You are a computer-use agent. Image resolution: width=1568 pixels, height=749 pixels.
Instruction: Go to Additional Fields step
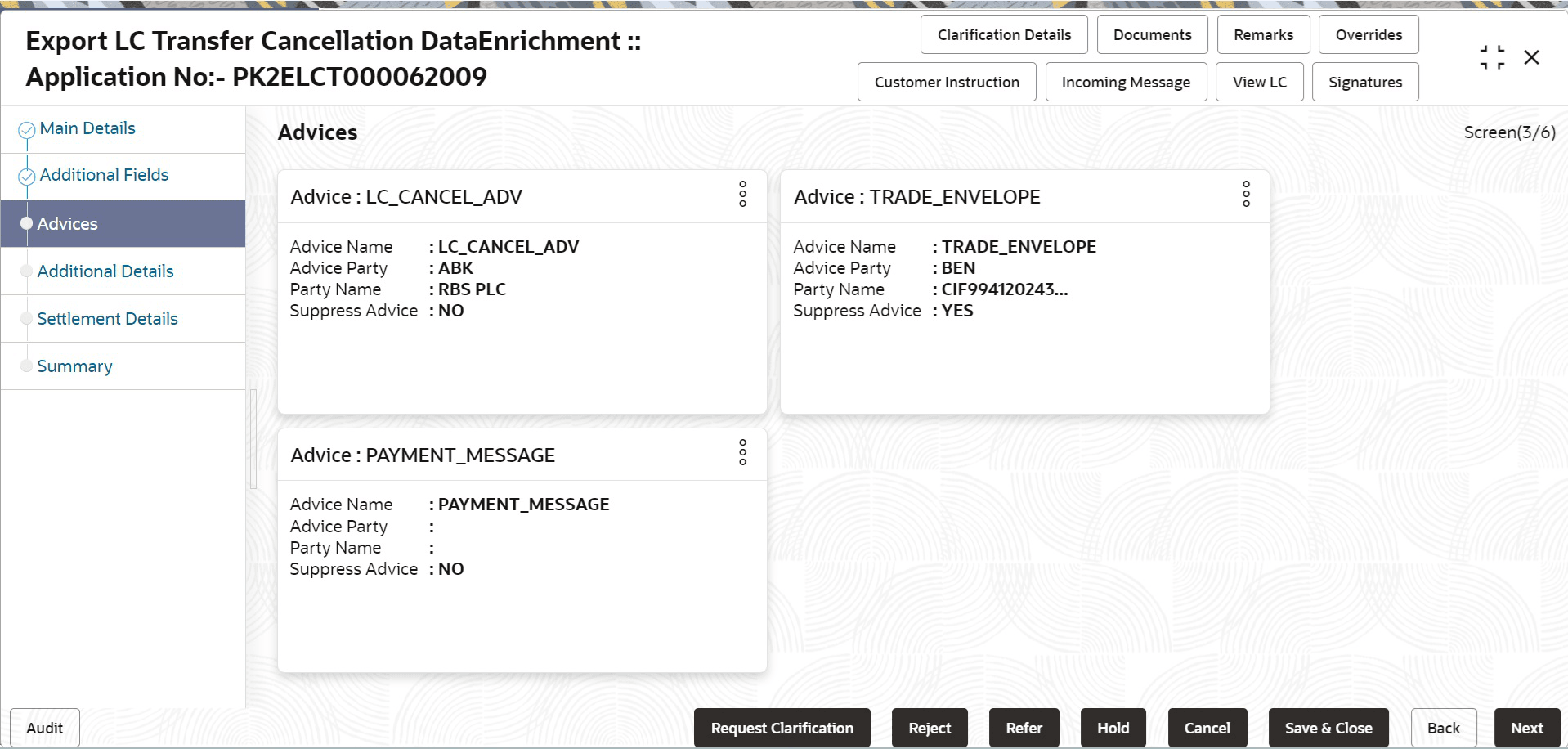click(x=104, y=175)
